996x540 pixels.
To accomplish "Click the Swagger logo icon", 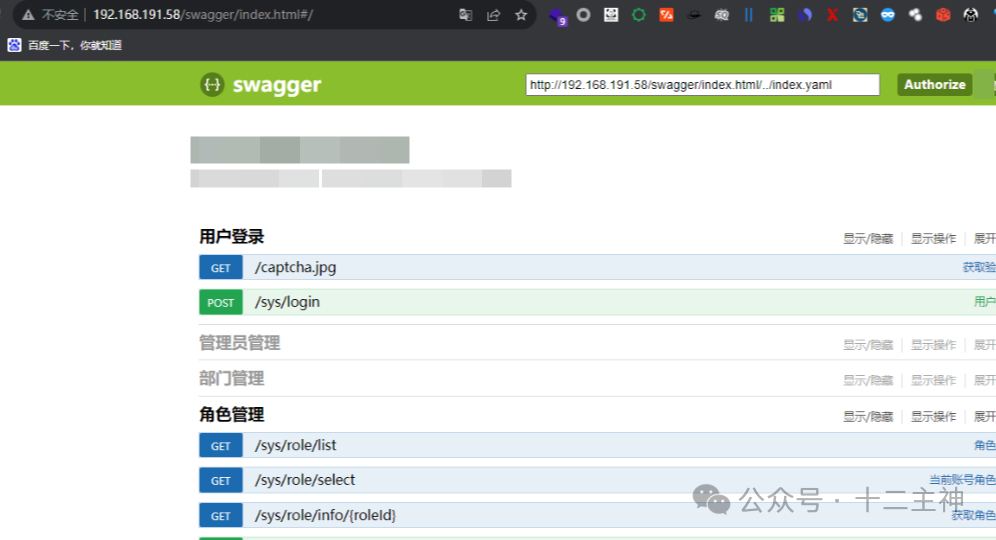I will 212,84.
